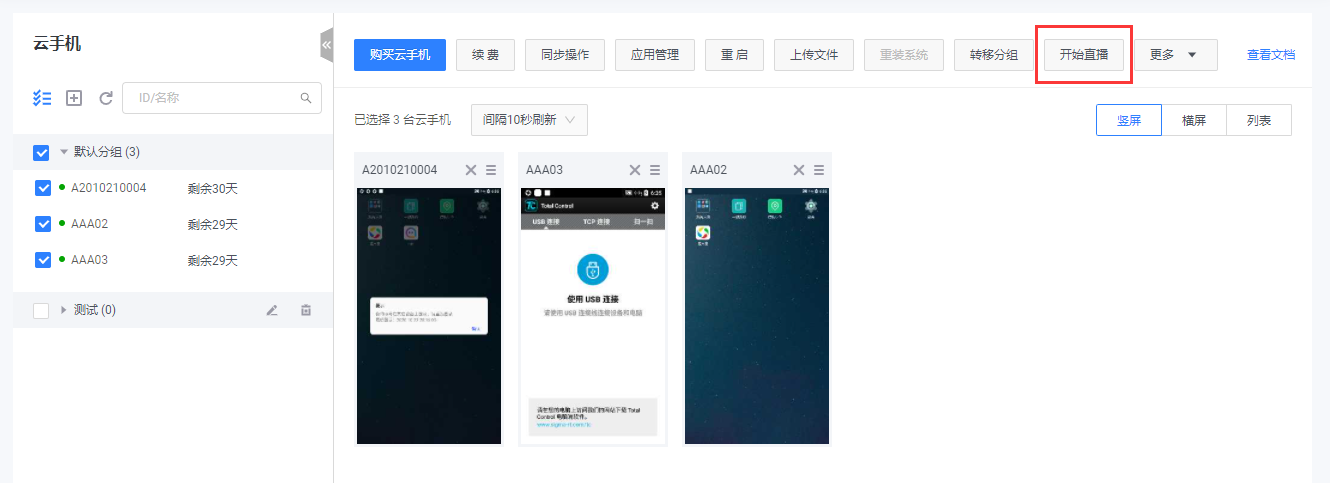
Task: Click the 购买云手机 button
Action: coord(400,55)
